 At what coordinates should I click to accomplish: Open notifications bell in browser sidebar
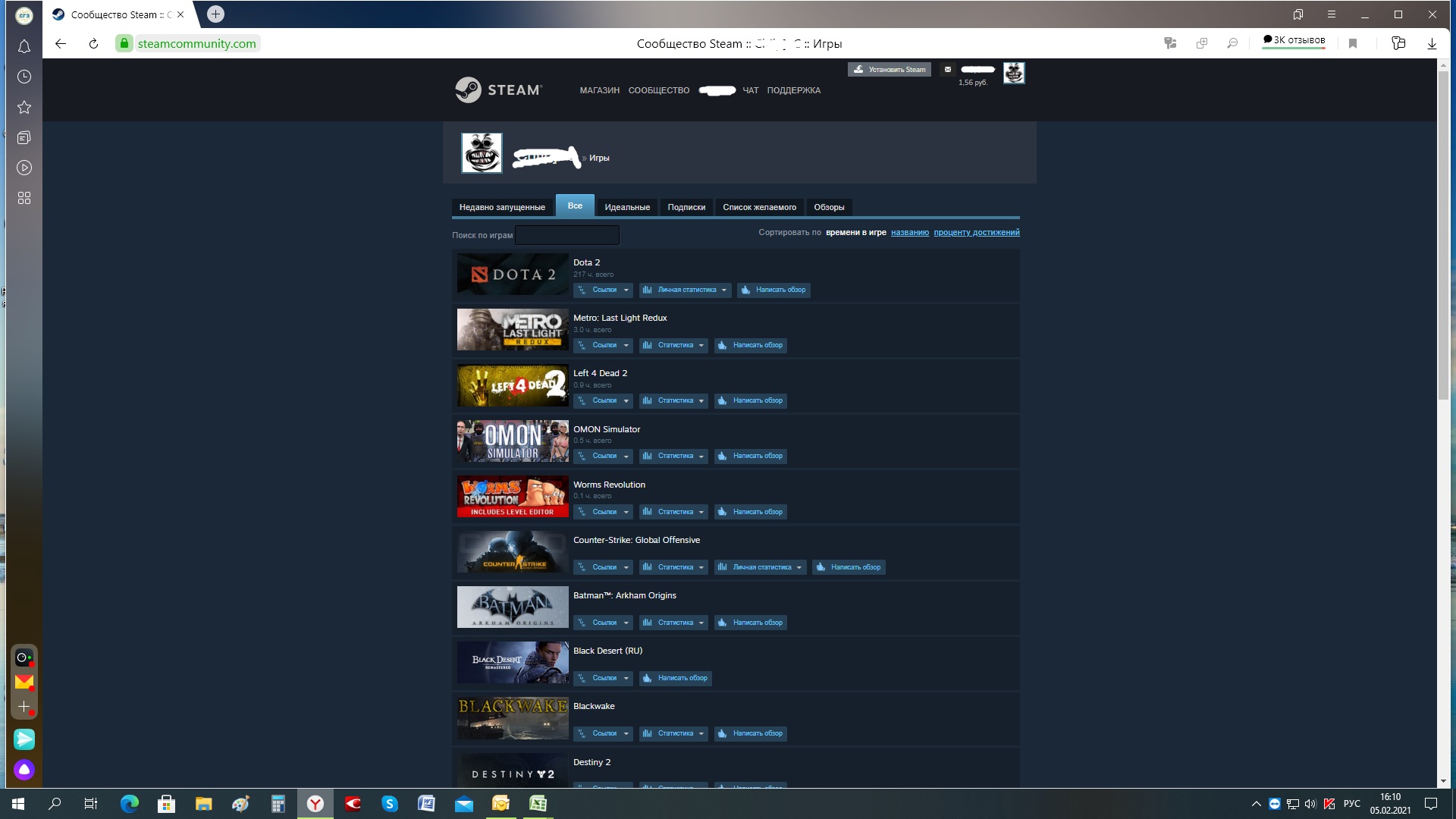[x=24, y=46]
